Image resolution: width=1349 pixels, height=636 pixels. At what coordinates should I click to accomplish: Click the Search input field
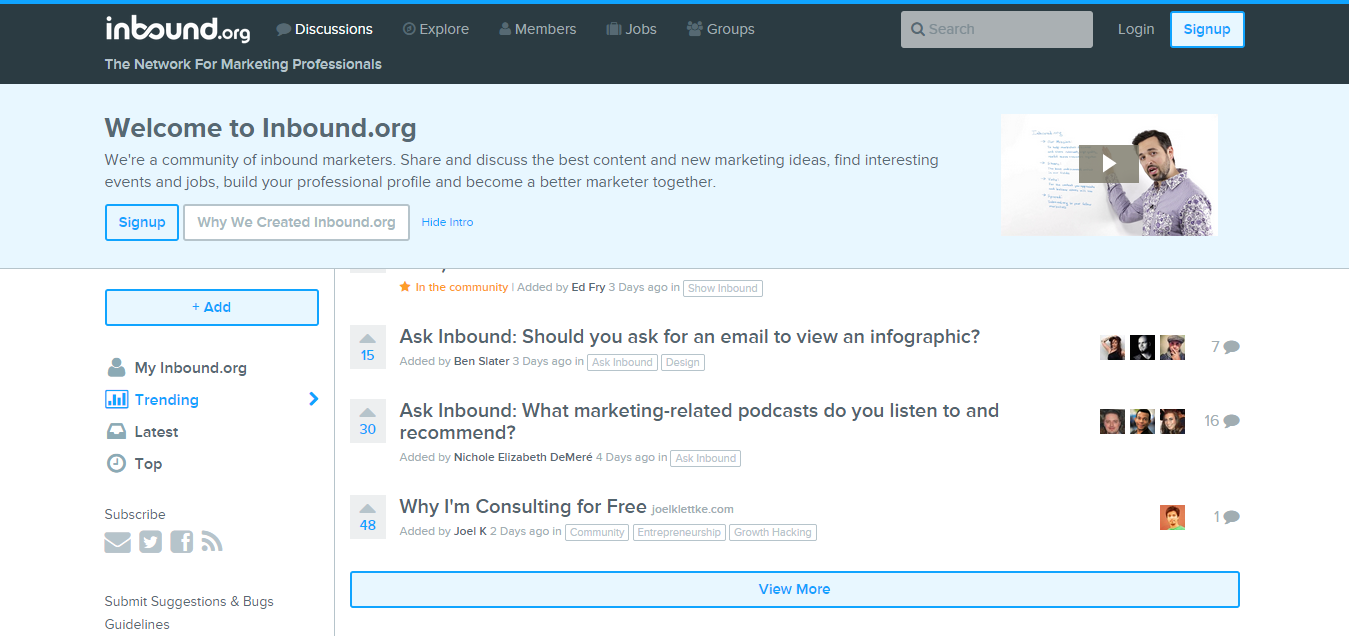(997, 29)
